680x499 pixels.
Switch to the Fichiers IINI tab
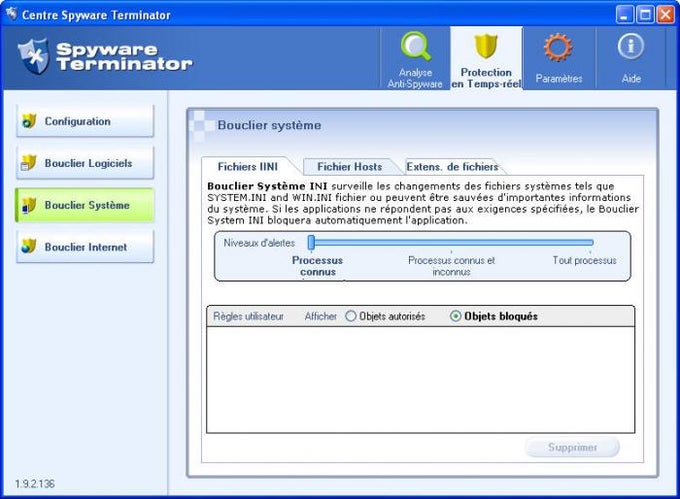point(248,166)
